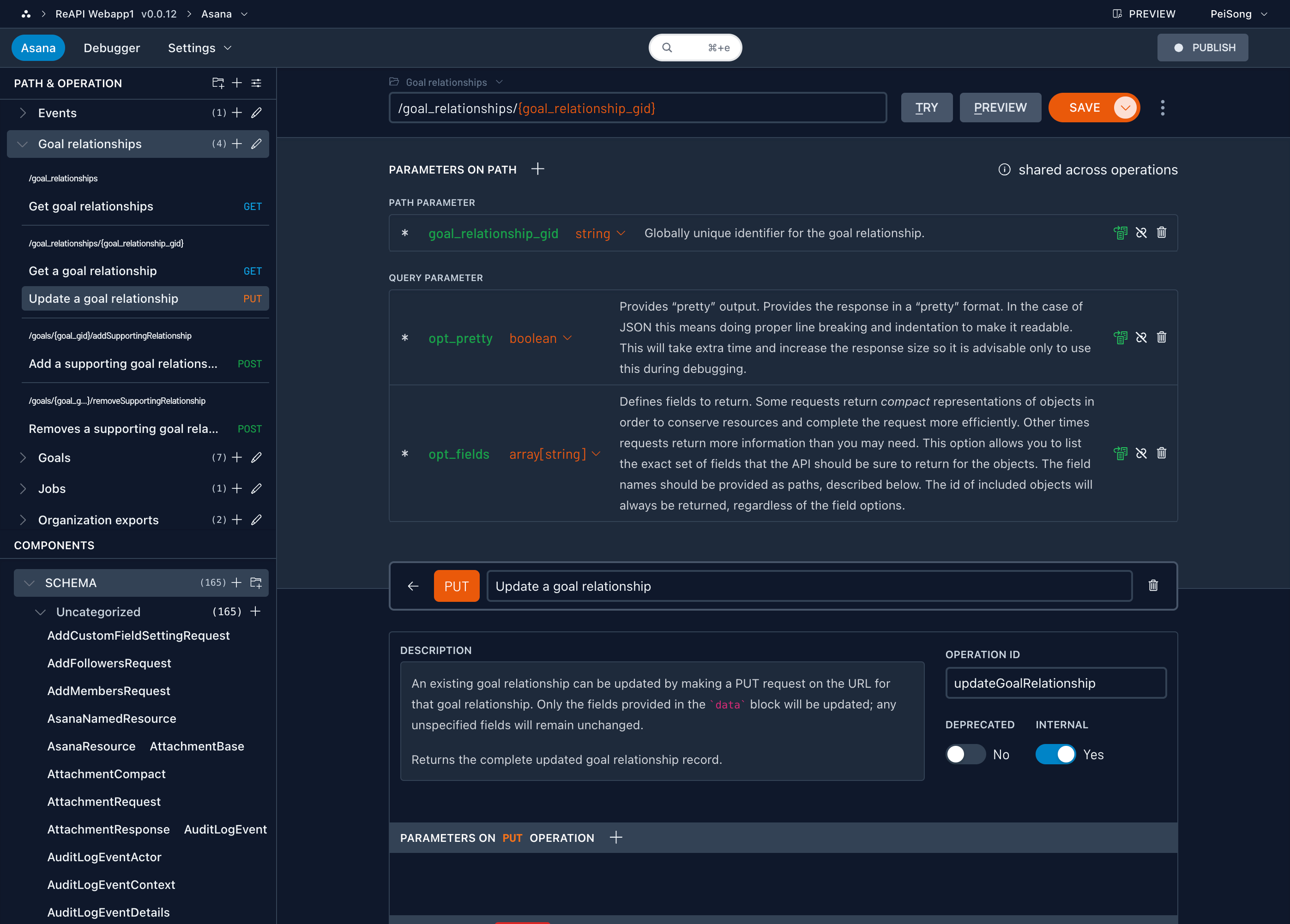Viewport: 1290px width, 924px height.
Task: Toggle Deprecated to Yes
Action: coord(965,754)
